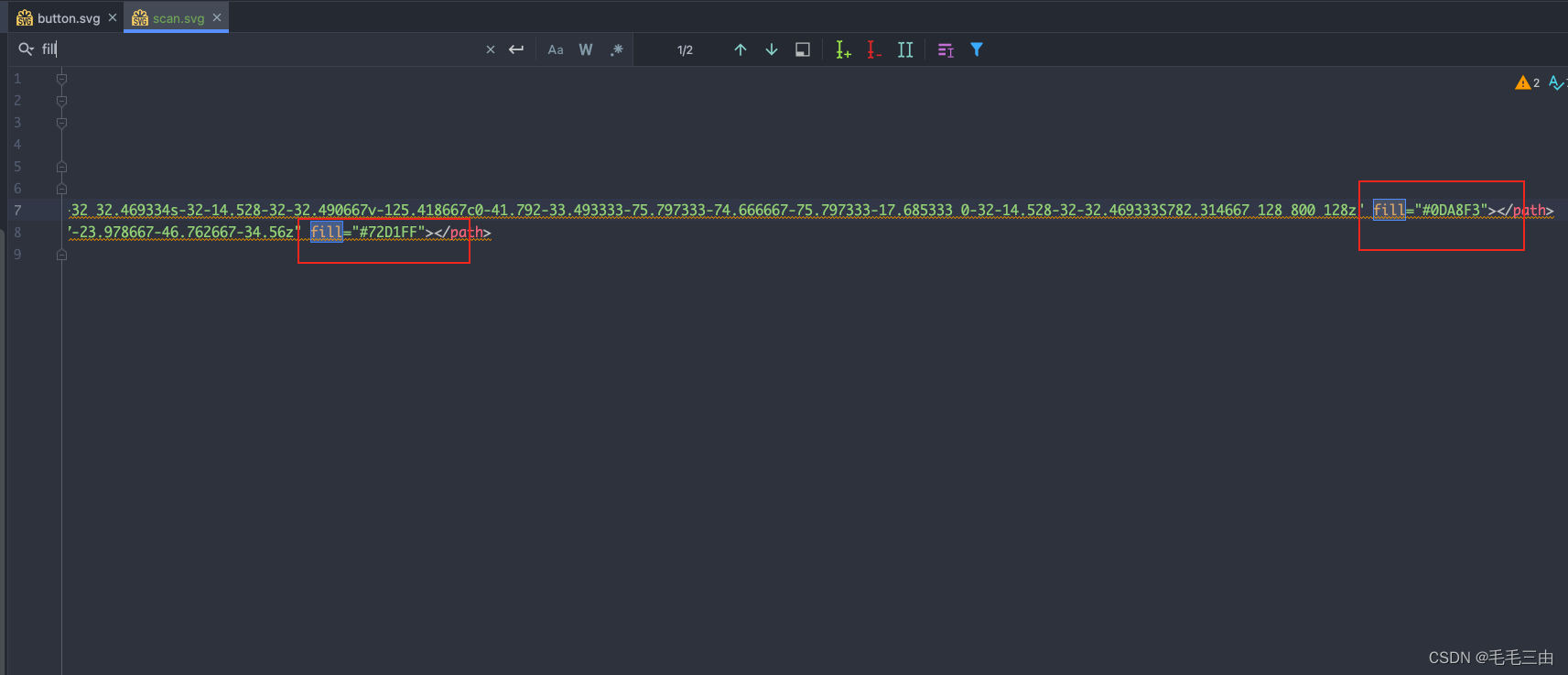Viewport: 1568px width, 675px height.
Task: Toggle the fold marker on line 6
Action: coord(61,189)
